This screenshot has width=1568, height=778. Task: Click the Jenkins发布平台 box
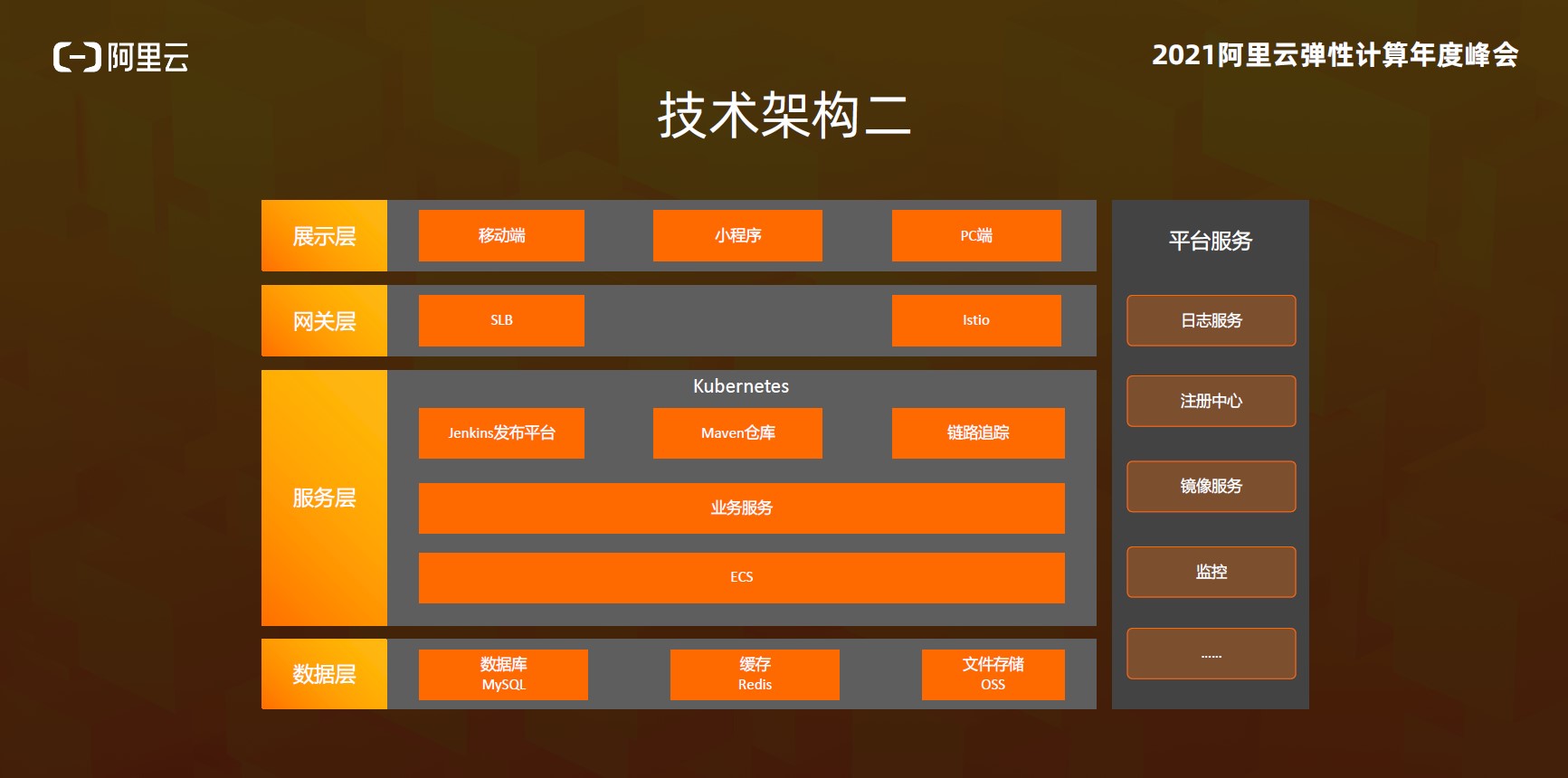coord(501,433)
